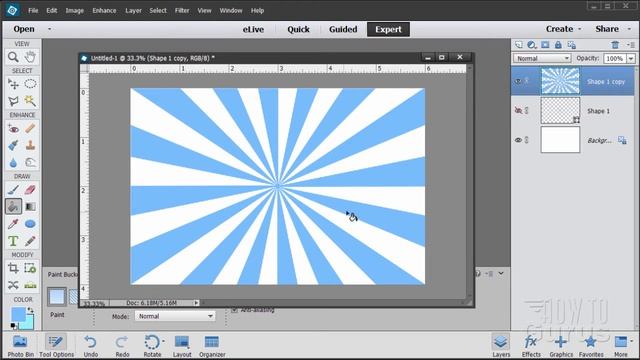
Task: Open the Filter menu
Action: click(x=182, y=11)
